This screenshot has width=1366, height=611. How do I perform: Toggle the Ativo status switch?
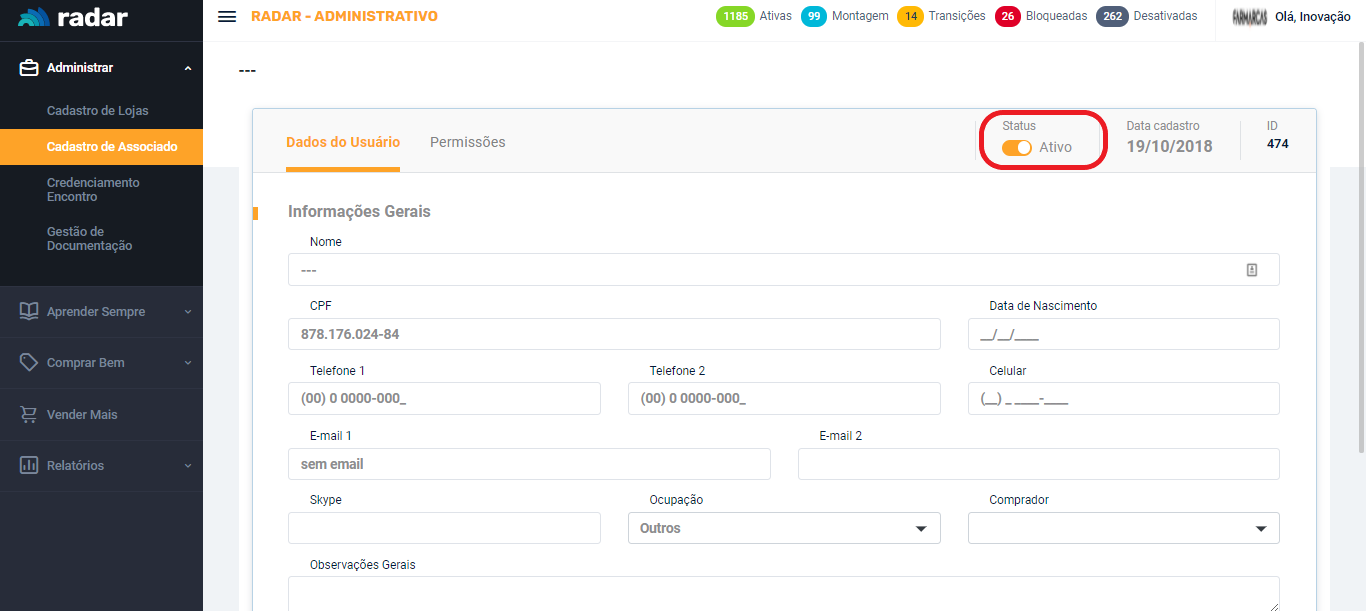point(1016,148)
